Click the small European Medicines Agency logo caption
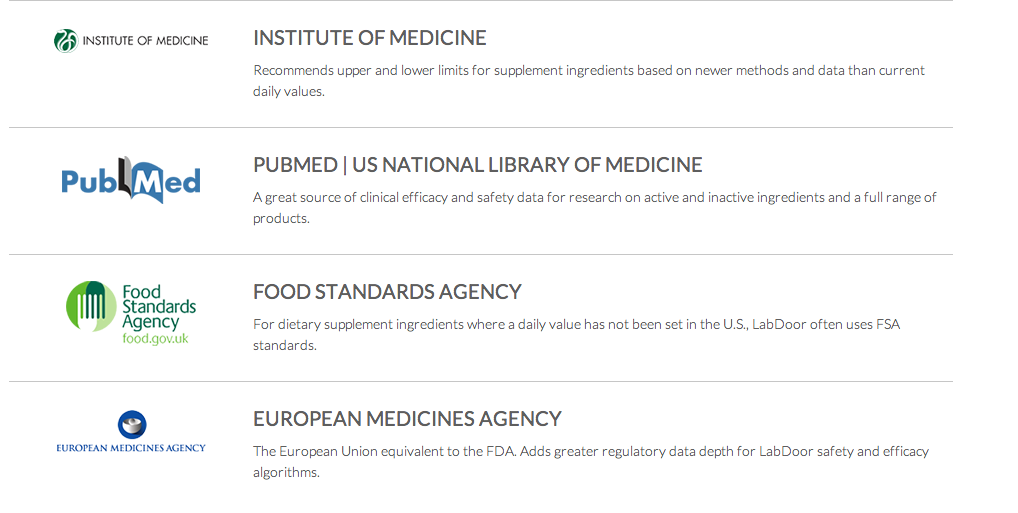 [131, 447]
